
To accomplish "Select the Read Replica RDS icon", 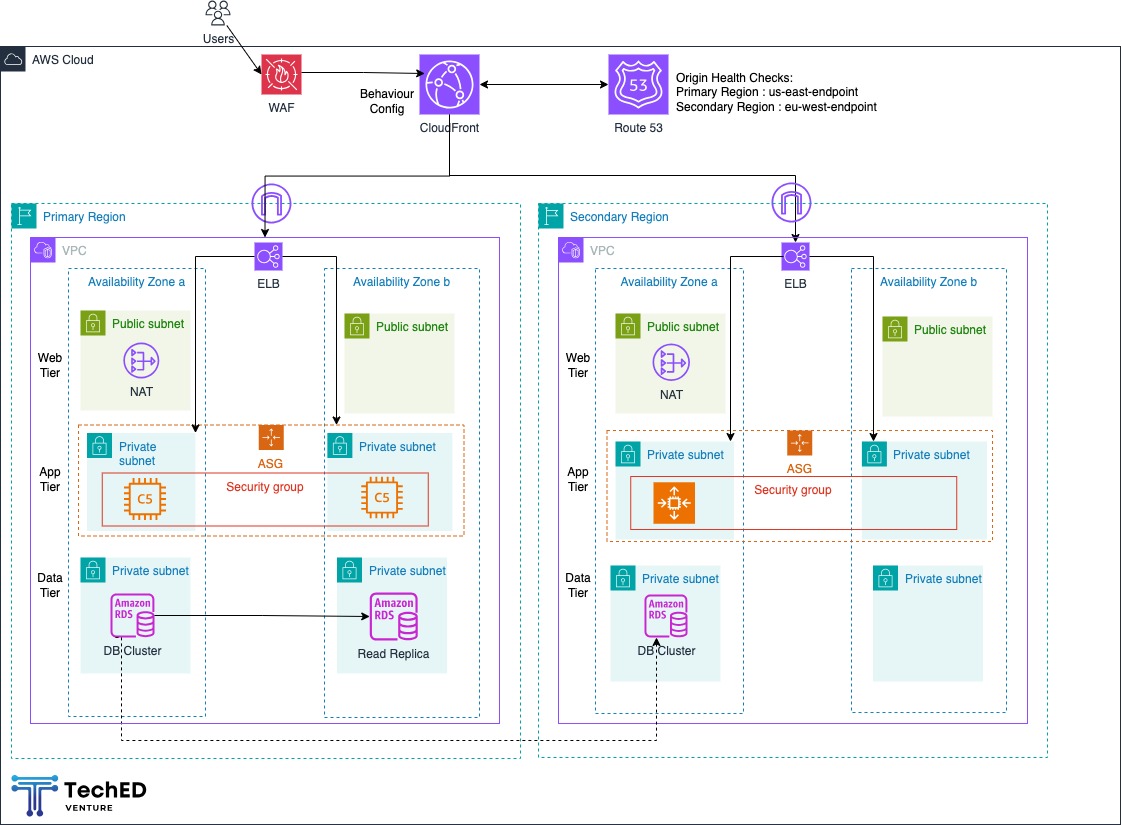I will pos(394,616).
